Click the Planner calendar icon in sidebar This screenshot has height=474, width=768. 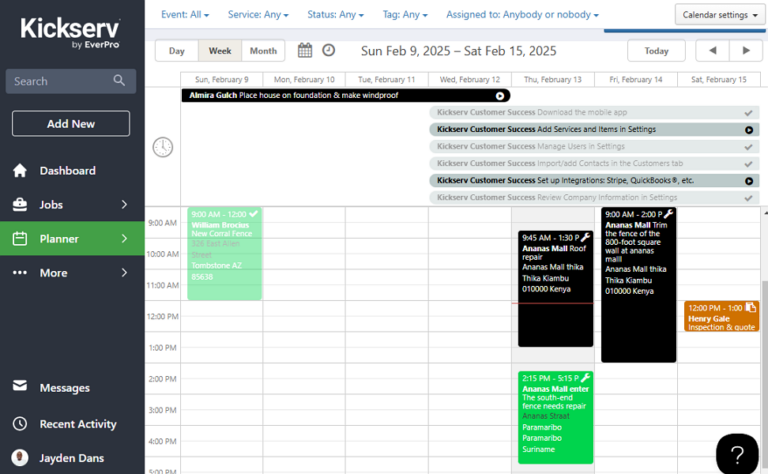(x=20, y=238)
